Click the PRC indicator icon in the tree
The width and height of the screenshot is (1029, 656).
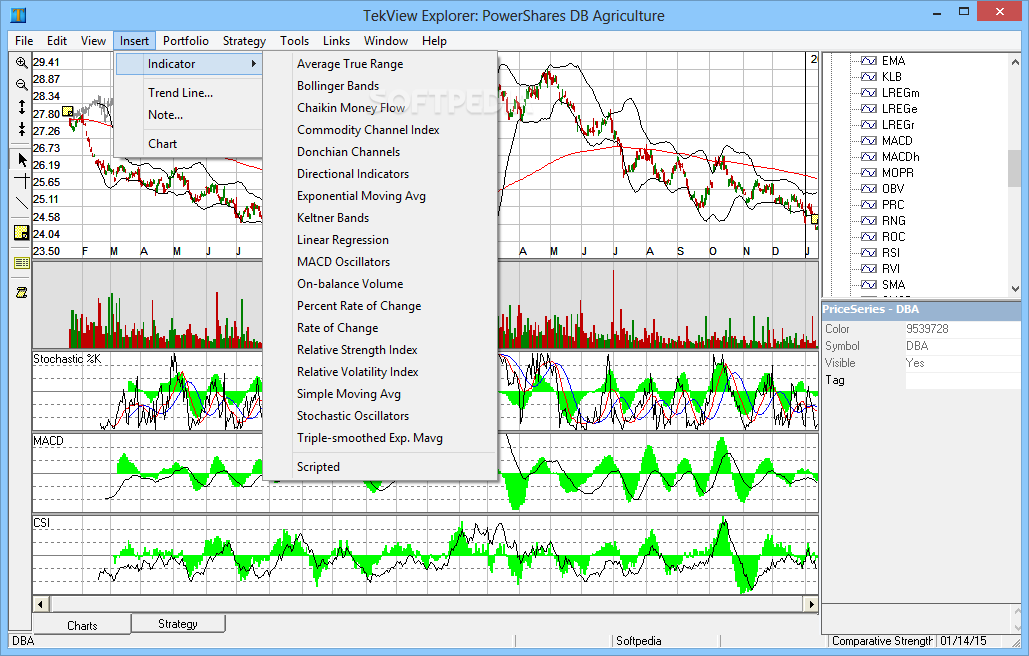(869, 205)
